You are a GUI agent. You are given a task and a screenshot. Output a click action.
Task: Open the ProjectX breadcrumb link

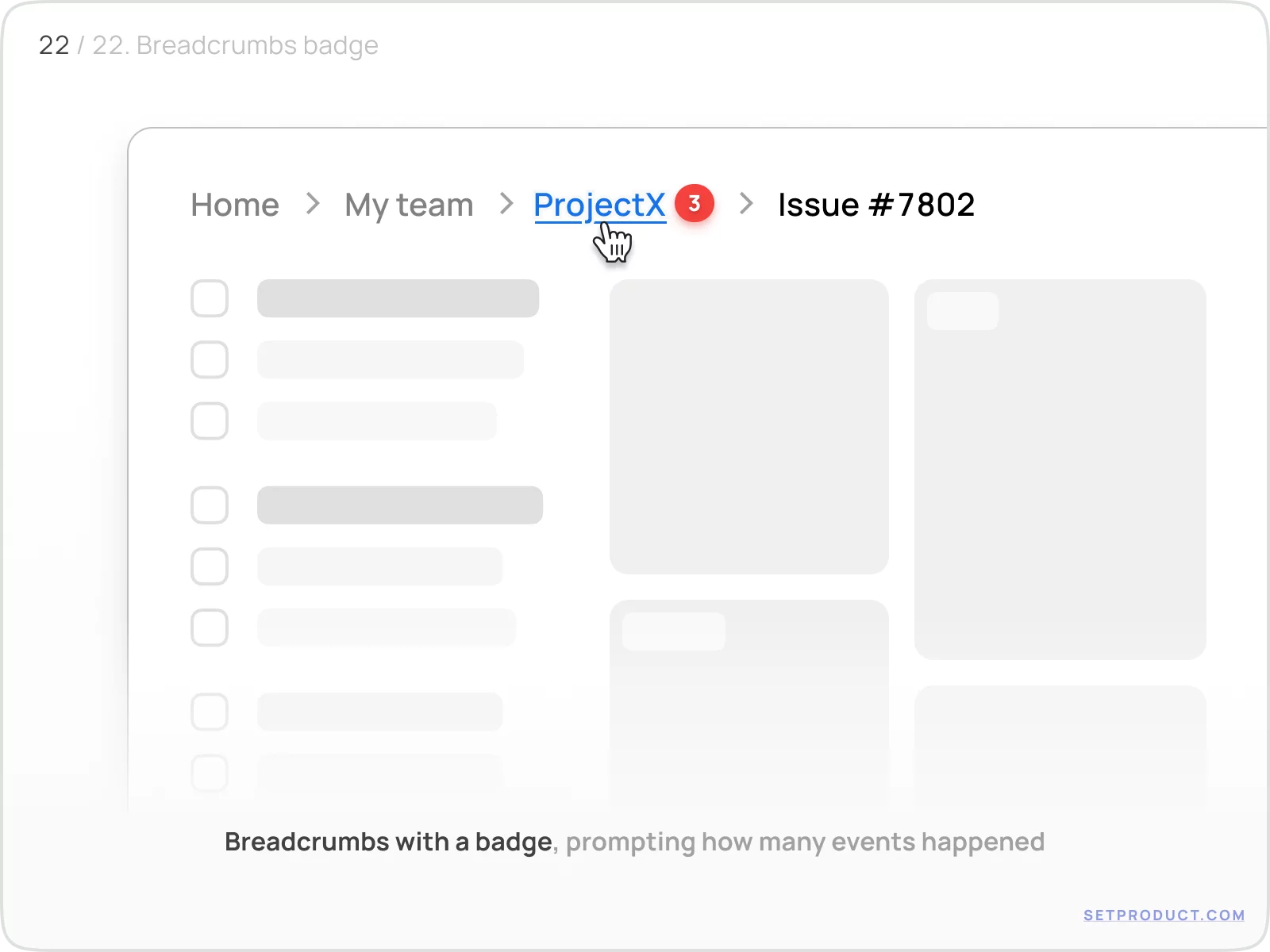[x=599, y=204]
